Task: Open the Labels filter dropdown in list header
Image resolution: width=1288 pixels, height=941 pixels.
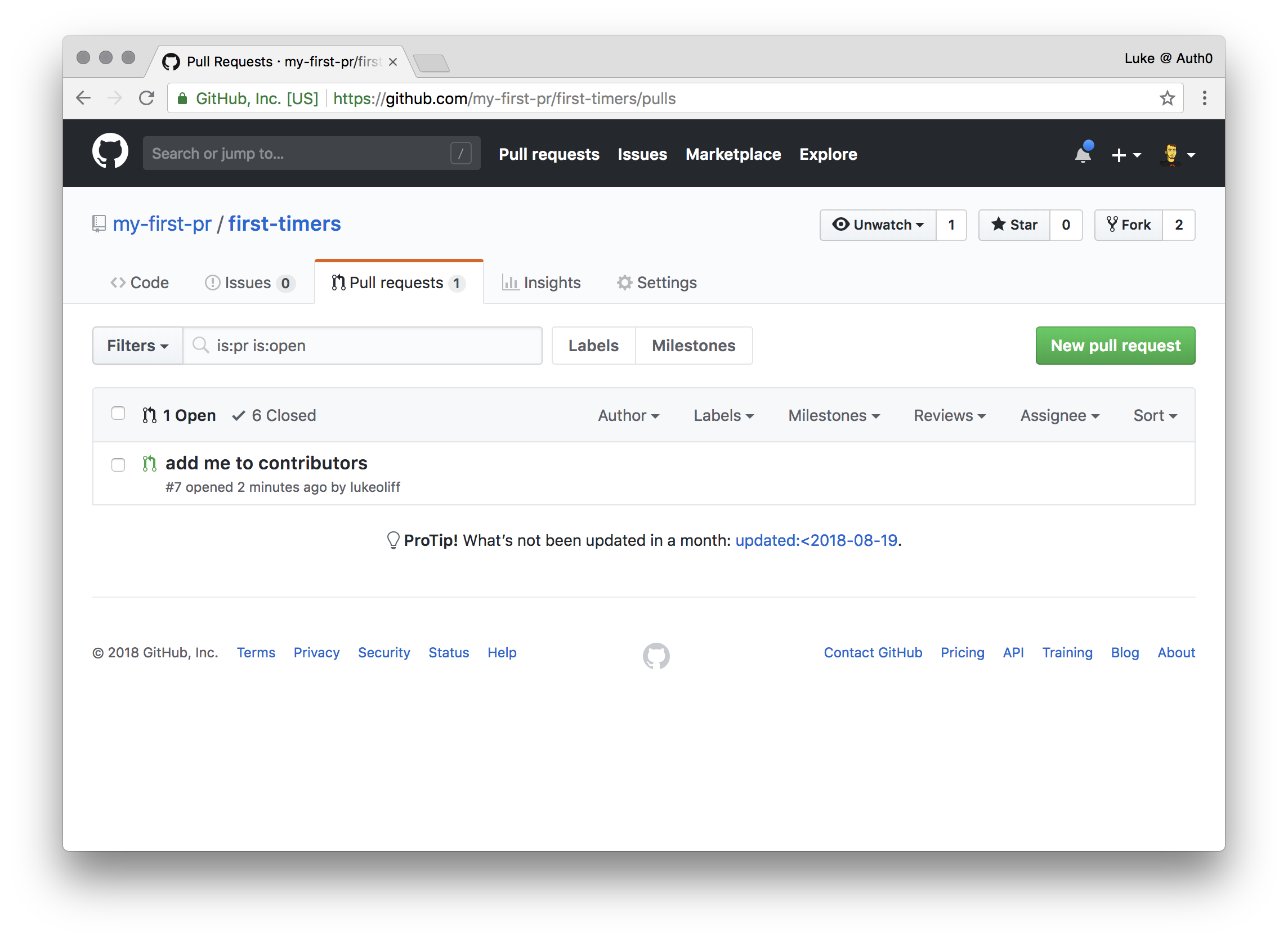Action: click(723, 415)
